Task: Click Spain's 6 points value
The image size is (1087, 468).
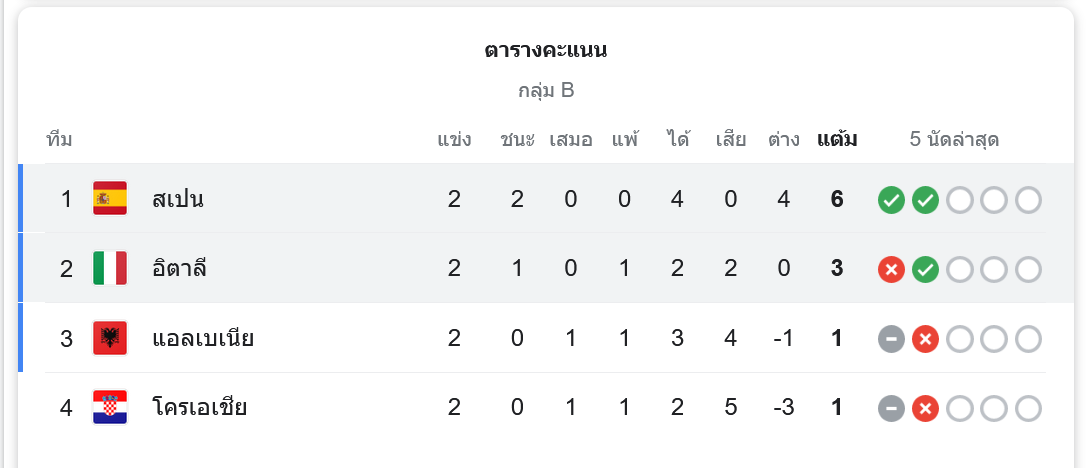Action: [837, 199]
